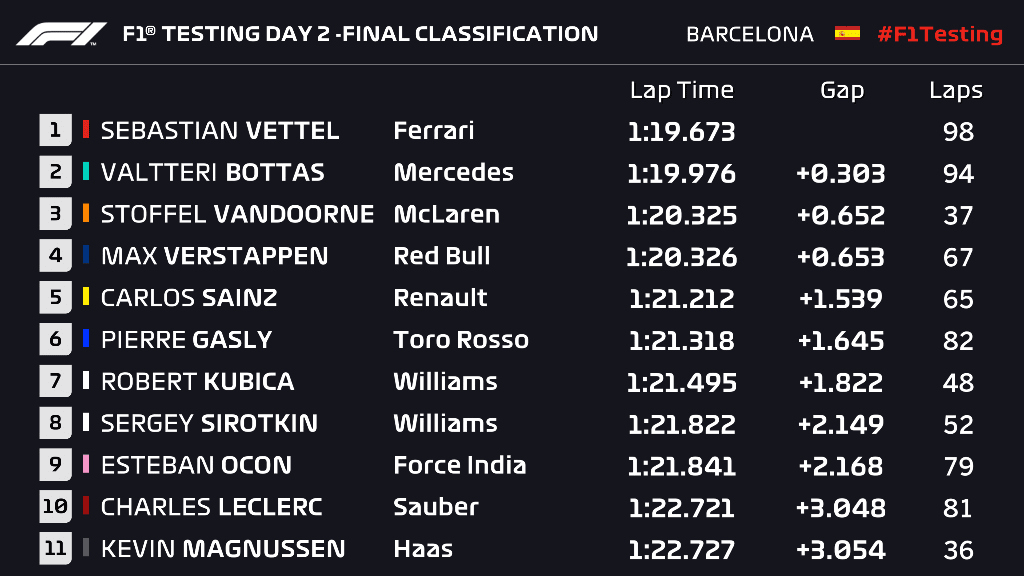1024x576 pixels.
Task: Click the Spanish flag icon
Action: tap(847, 33)
